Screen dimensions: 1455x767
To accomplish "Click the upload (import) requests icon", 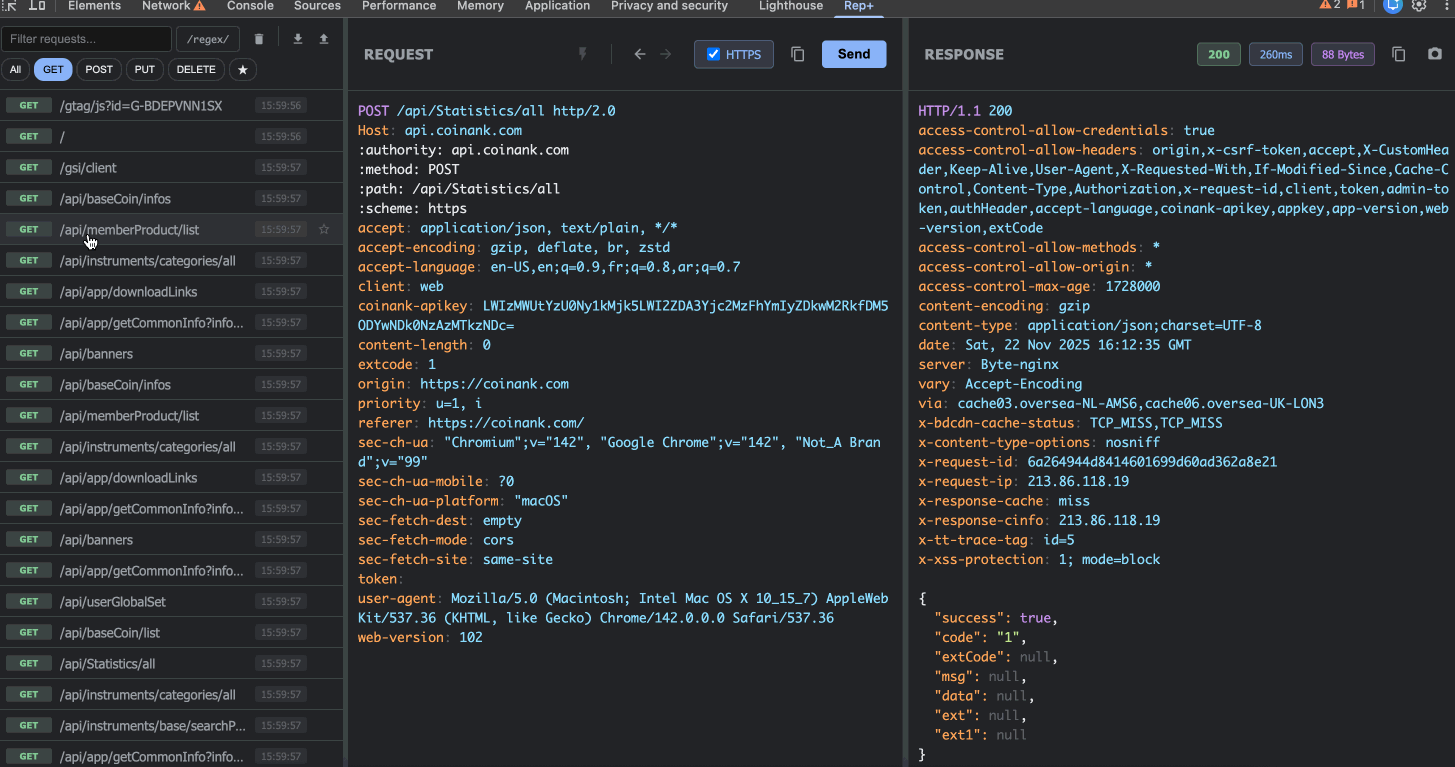I will click(324, 39).
